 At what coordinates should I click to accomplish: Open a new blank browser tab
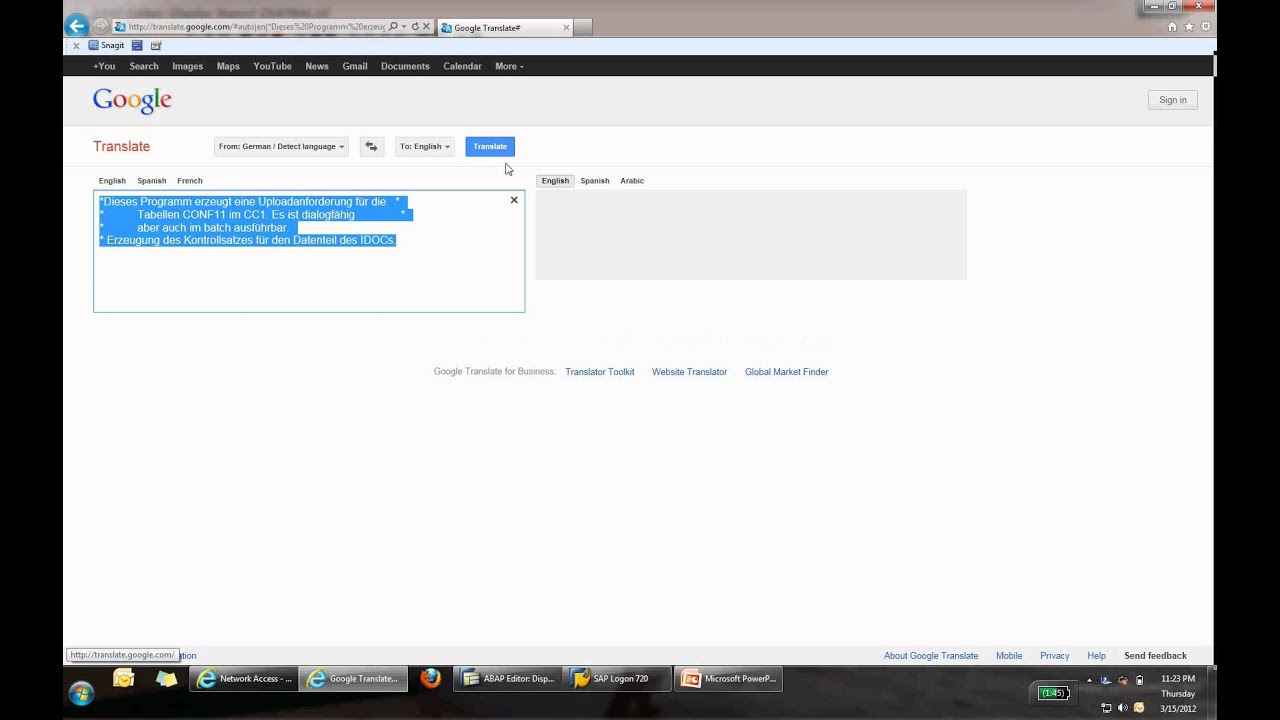click(x=583, y=28)
